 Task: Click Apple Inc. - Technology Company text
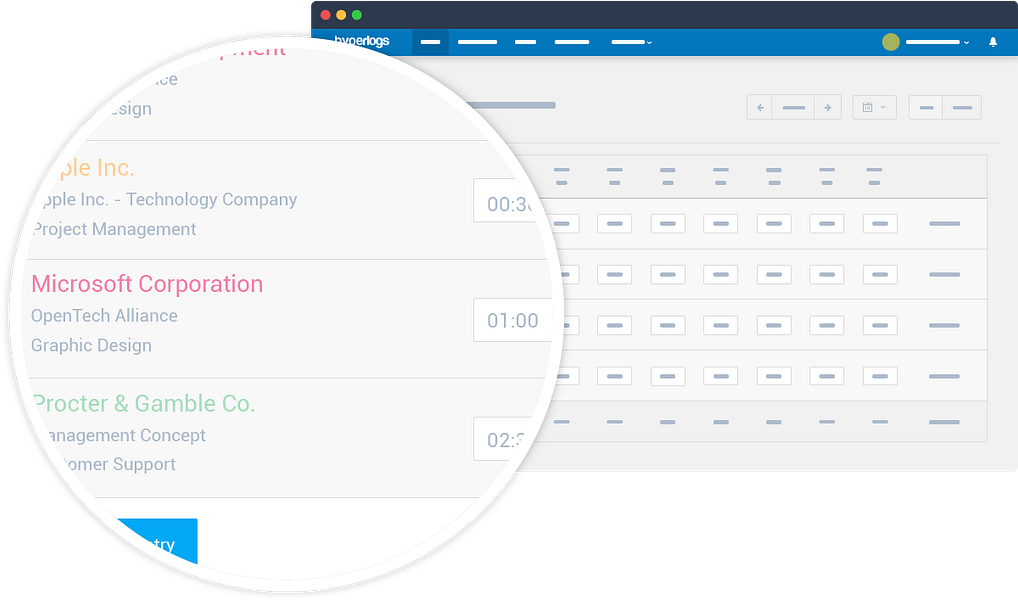(x=167, y=199)
